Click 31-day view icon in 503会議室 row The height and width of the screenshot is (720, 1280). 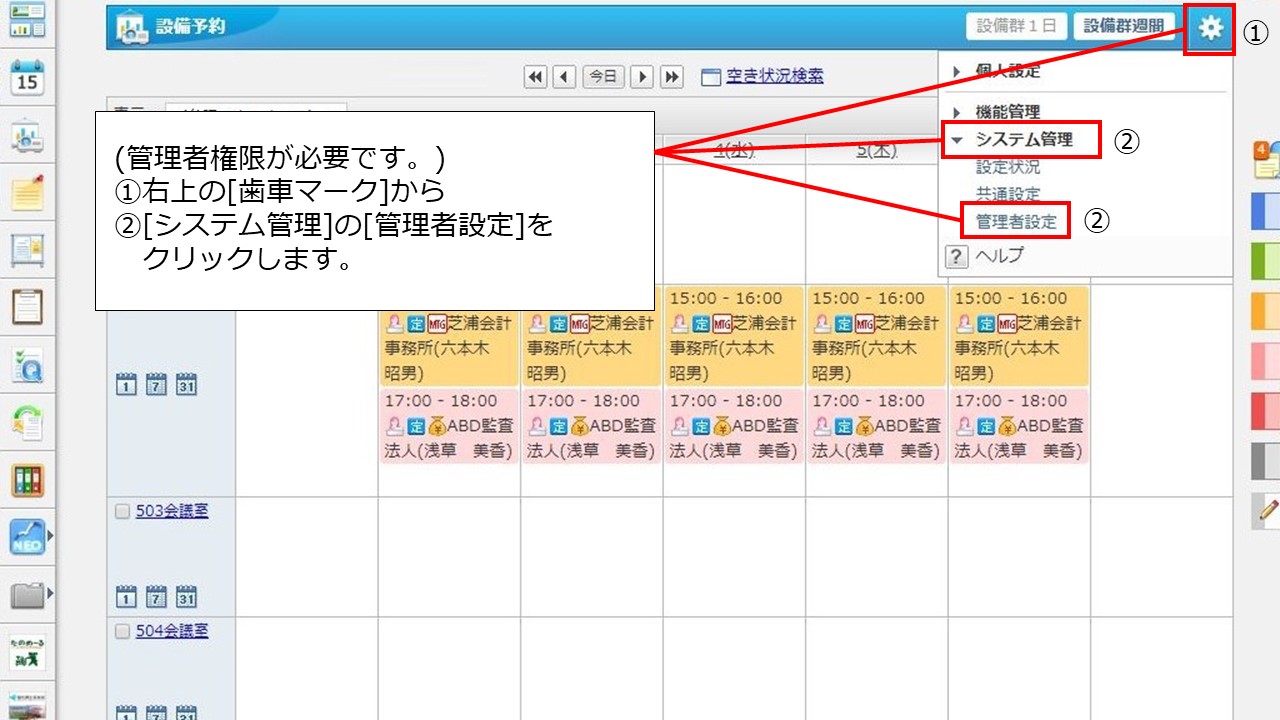coord(186,598)
